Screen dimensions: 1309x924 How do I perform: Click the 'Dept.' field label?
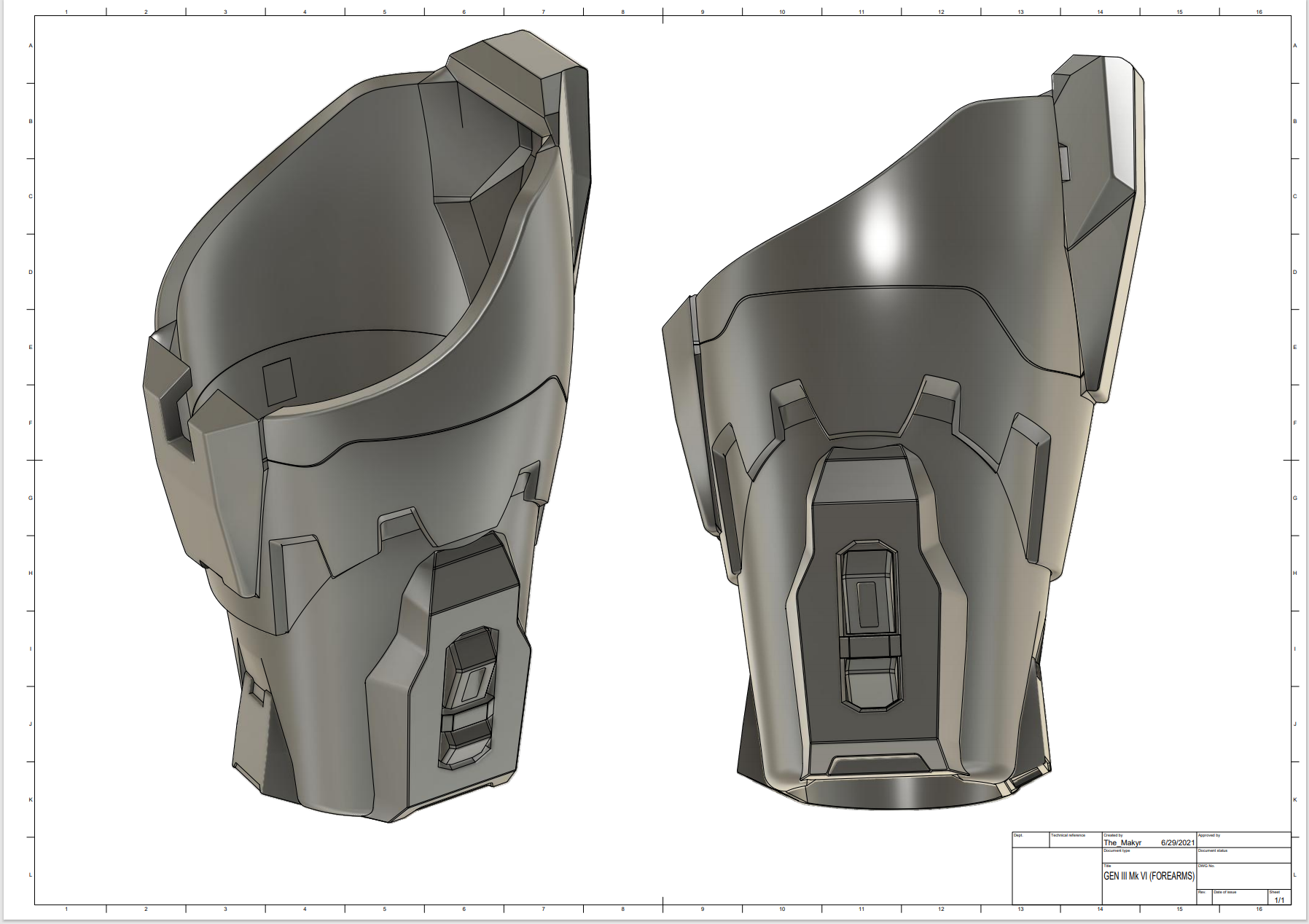[x=1018, y=835]
